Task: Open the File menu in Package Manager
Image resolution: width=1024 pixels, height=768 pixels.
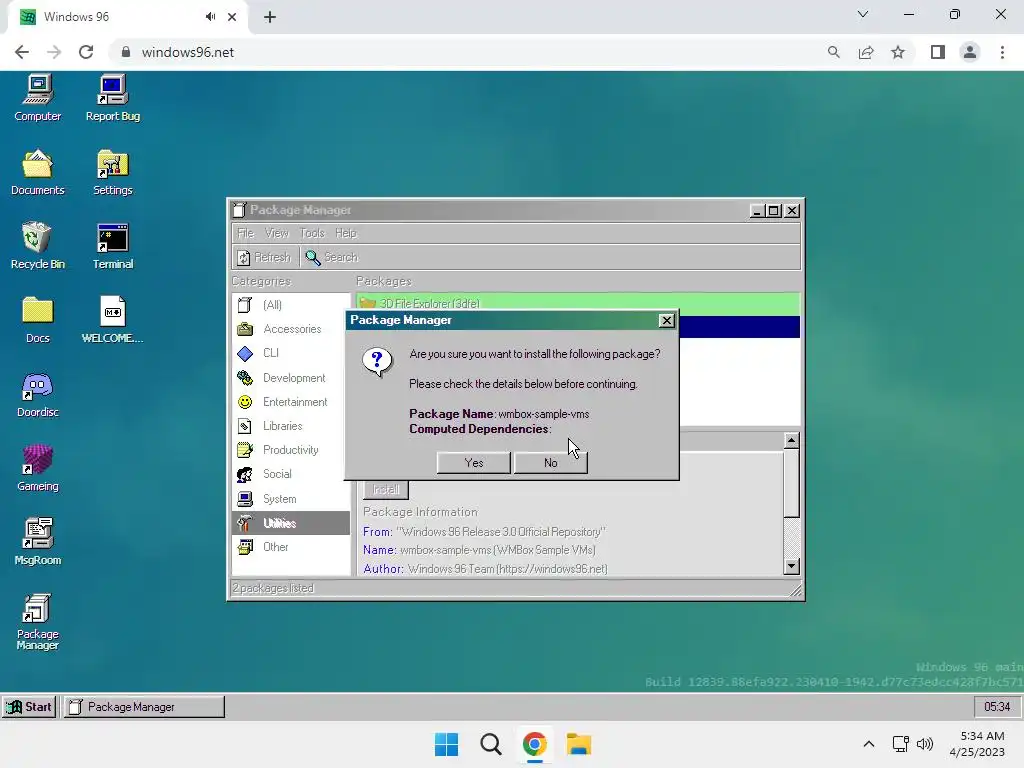Action: tap(246, 233)
